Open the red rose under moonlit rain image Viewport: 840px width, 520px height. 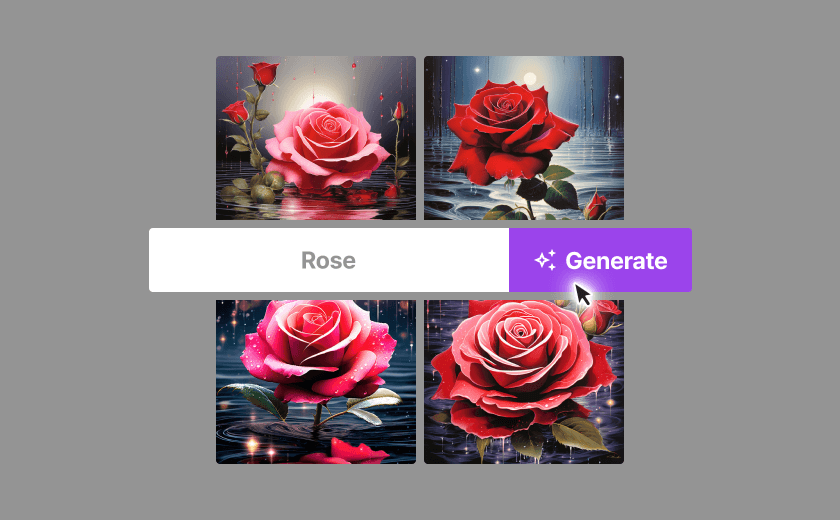[x=524, y=138]
